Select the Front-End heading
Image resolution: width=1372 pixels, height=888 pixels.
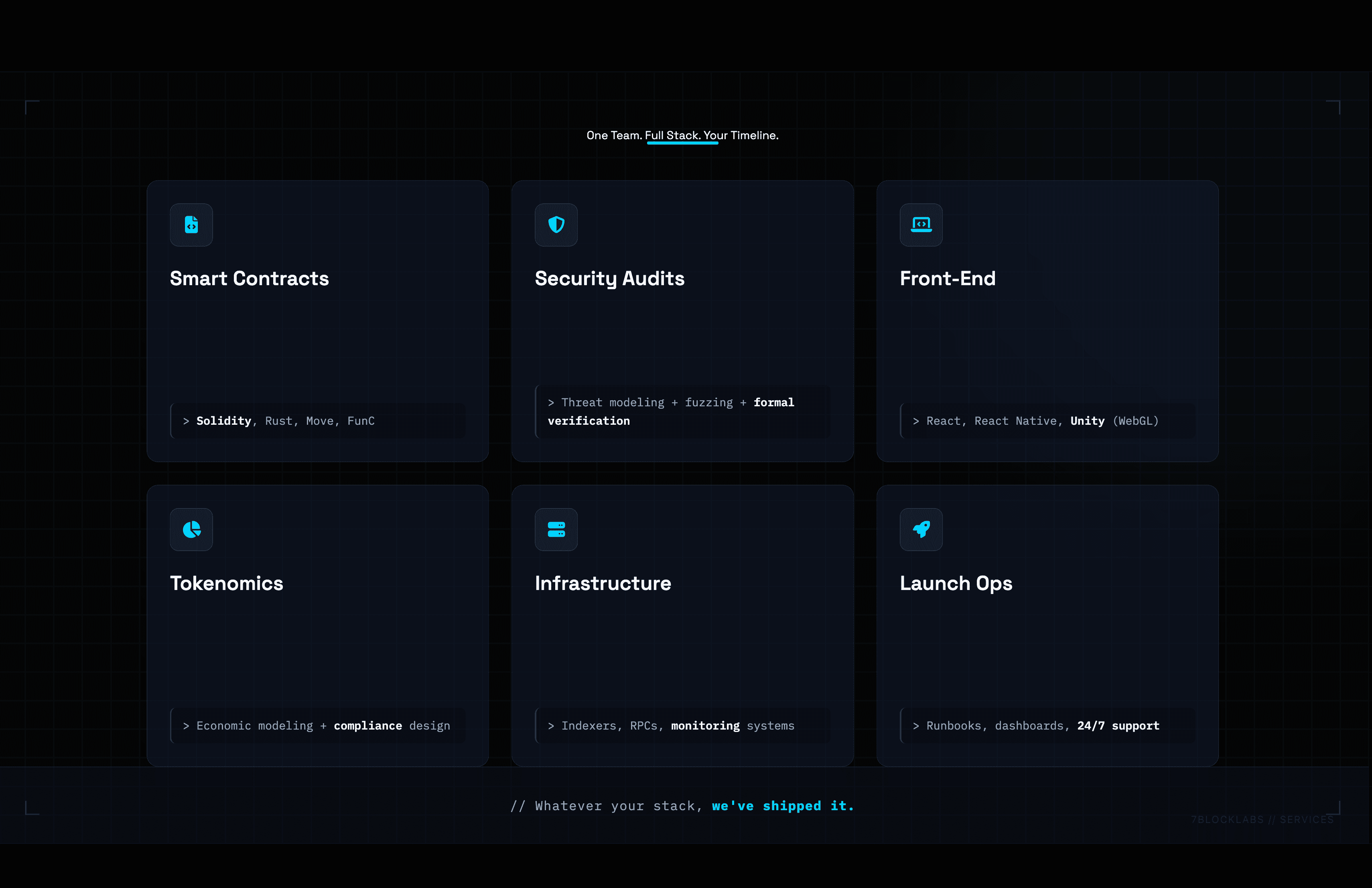point(947,278)
